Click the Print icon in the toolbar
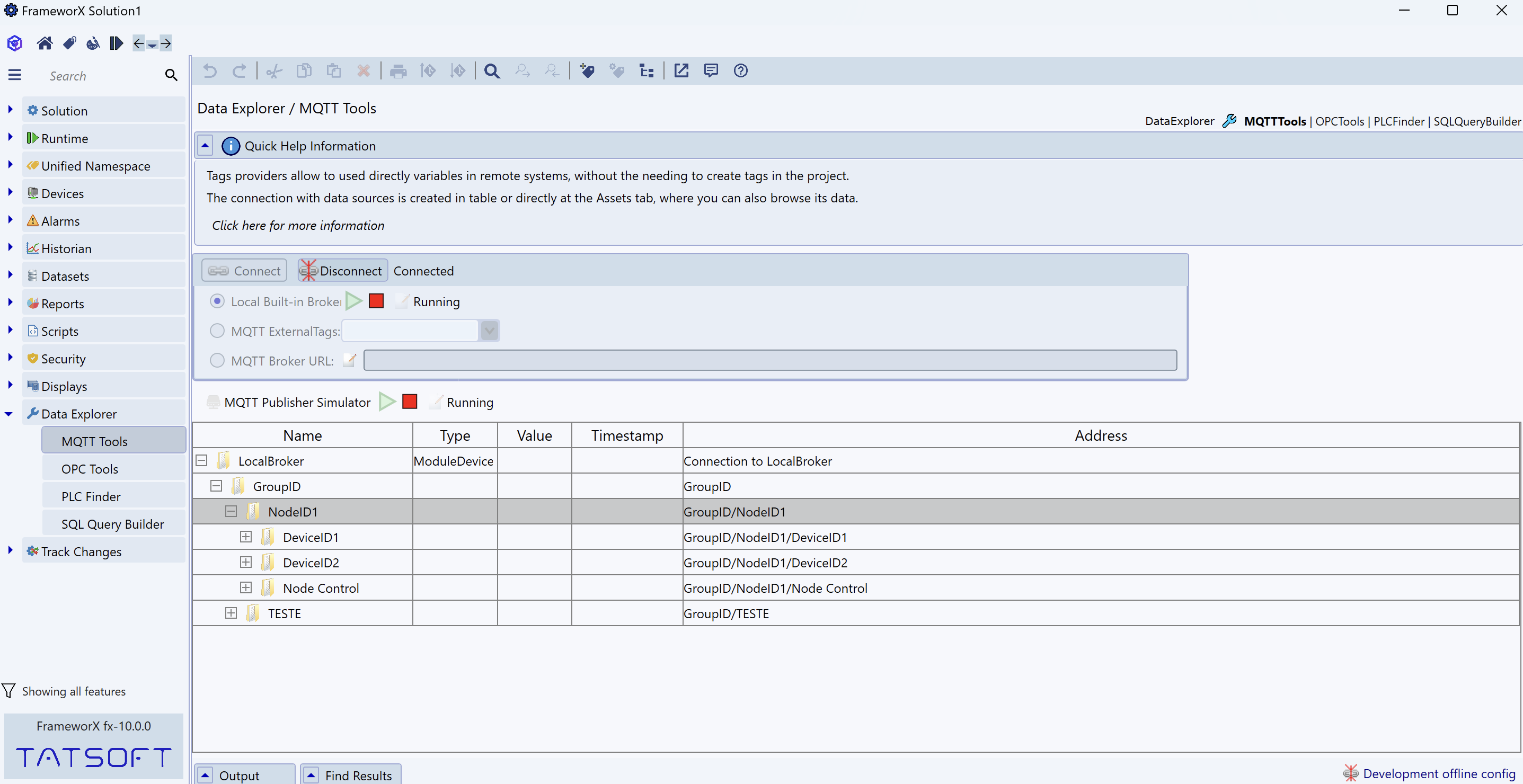Screen dimensions: 1523x784 399,71
